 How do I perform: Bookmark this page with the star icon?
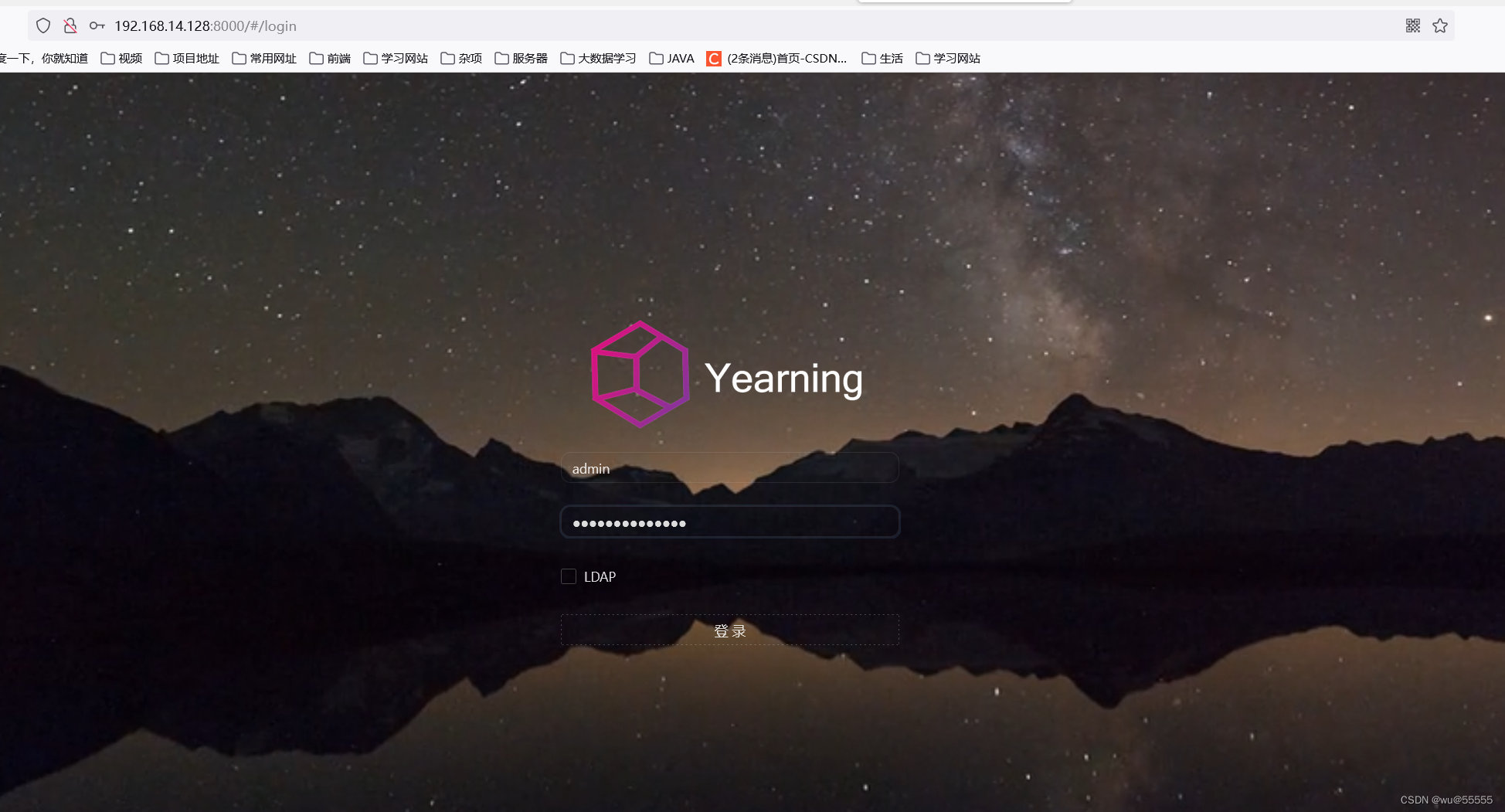point(1440,25)
